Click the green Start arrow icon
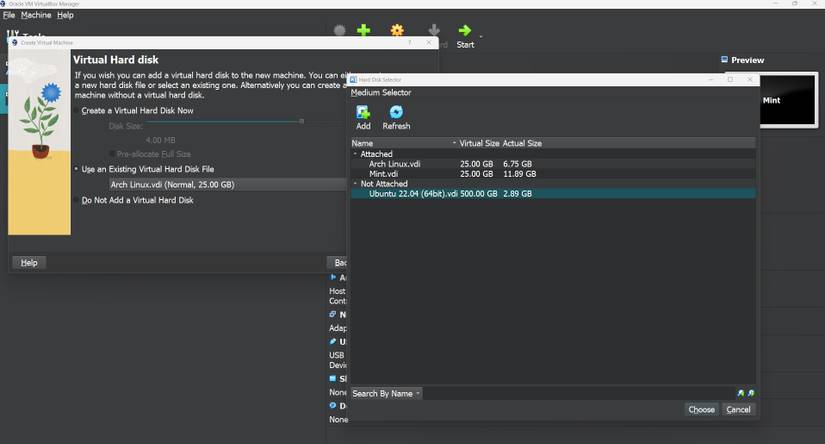This screenshot has height=444, width=825. 465,31
